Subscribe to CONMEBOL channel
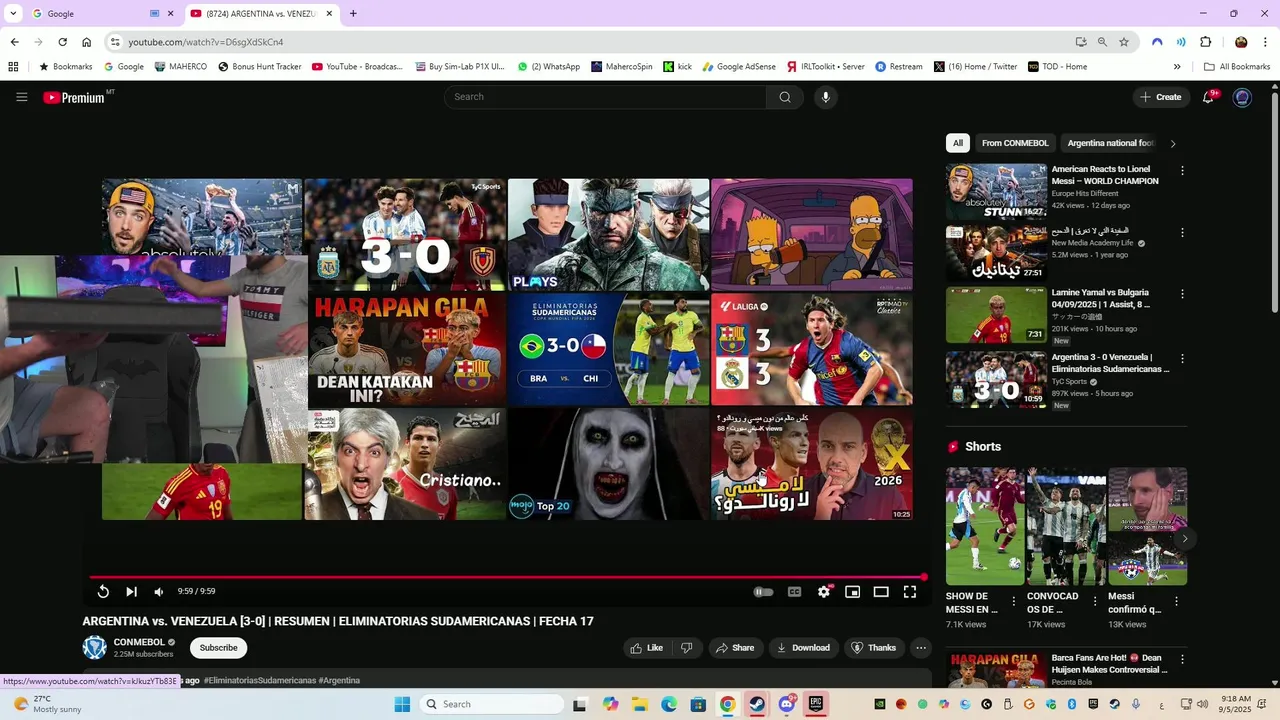 click(218, 648)
